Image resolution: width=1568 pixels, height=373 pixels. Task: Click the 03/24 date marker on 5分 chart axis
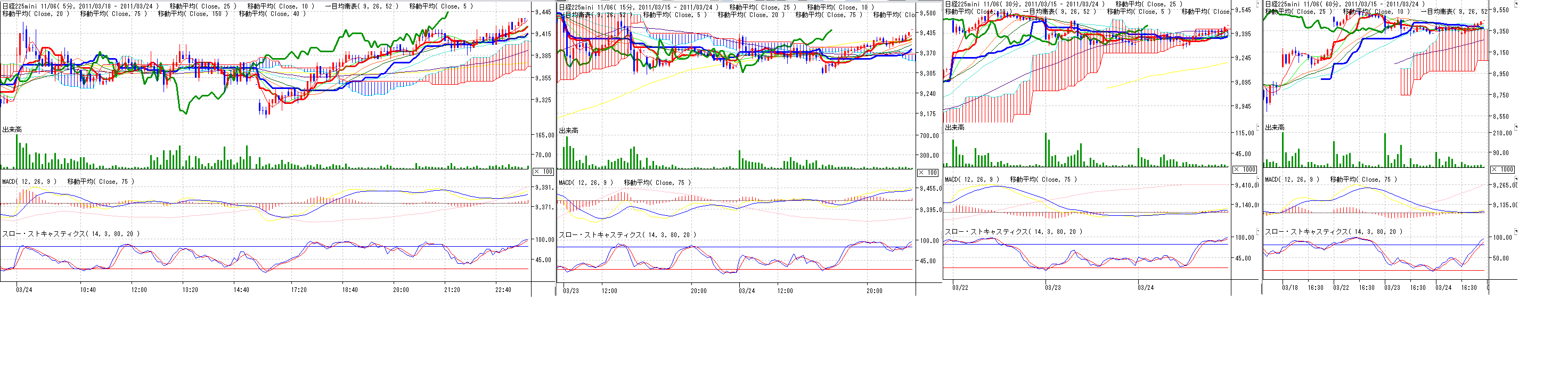coord(24,290)
